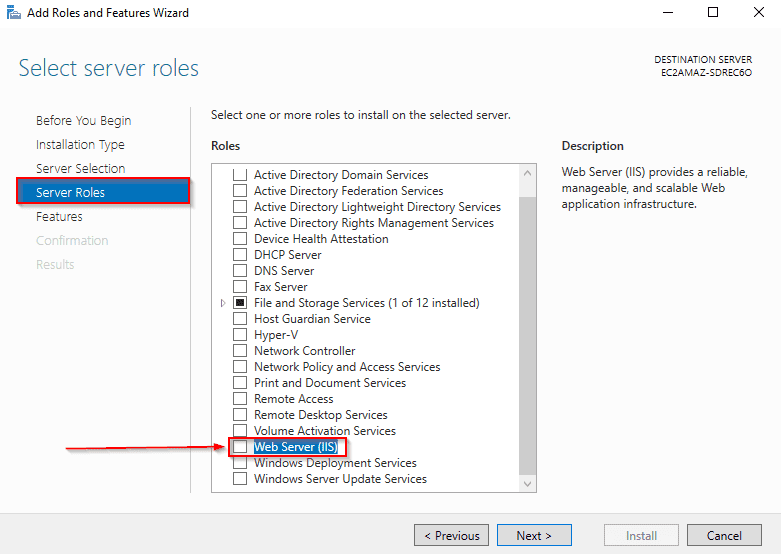The image size is (781, 554).
Task: Click roles list scroll-down arrow
Action: [527, 483]
